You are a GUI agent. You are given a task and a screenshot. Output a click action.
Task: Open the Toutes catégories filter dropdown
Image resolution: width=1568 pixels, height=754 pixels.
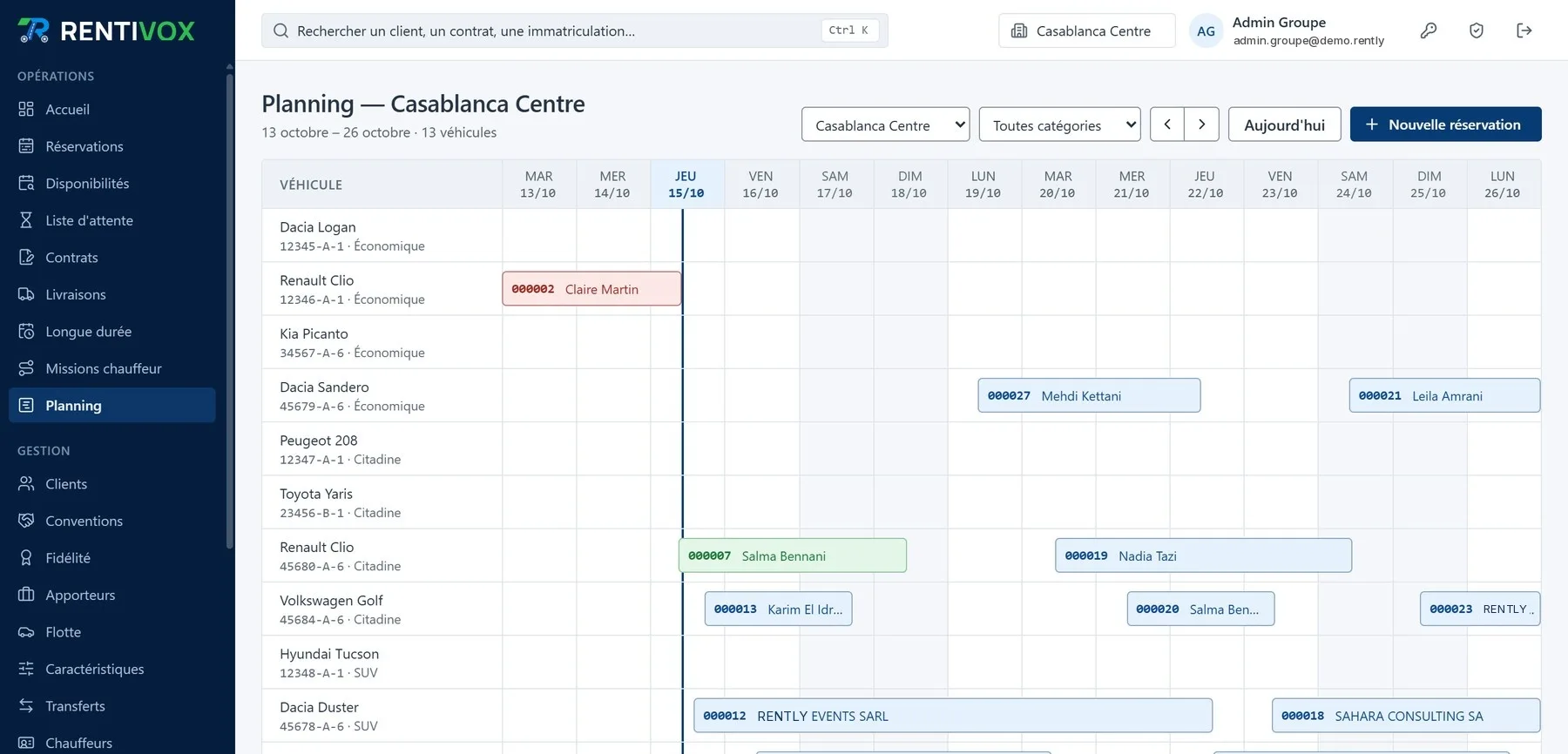[x=1059, y=125]
